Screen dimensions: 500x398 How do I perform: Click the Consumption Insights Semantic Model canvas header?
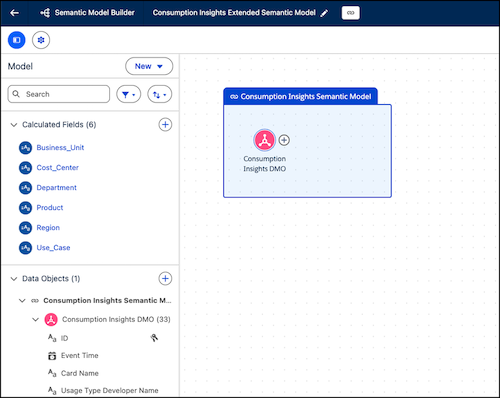[x=300, y=97]
